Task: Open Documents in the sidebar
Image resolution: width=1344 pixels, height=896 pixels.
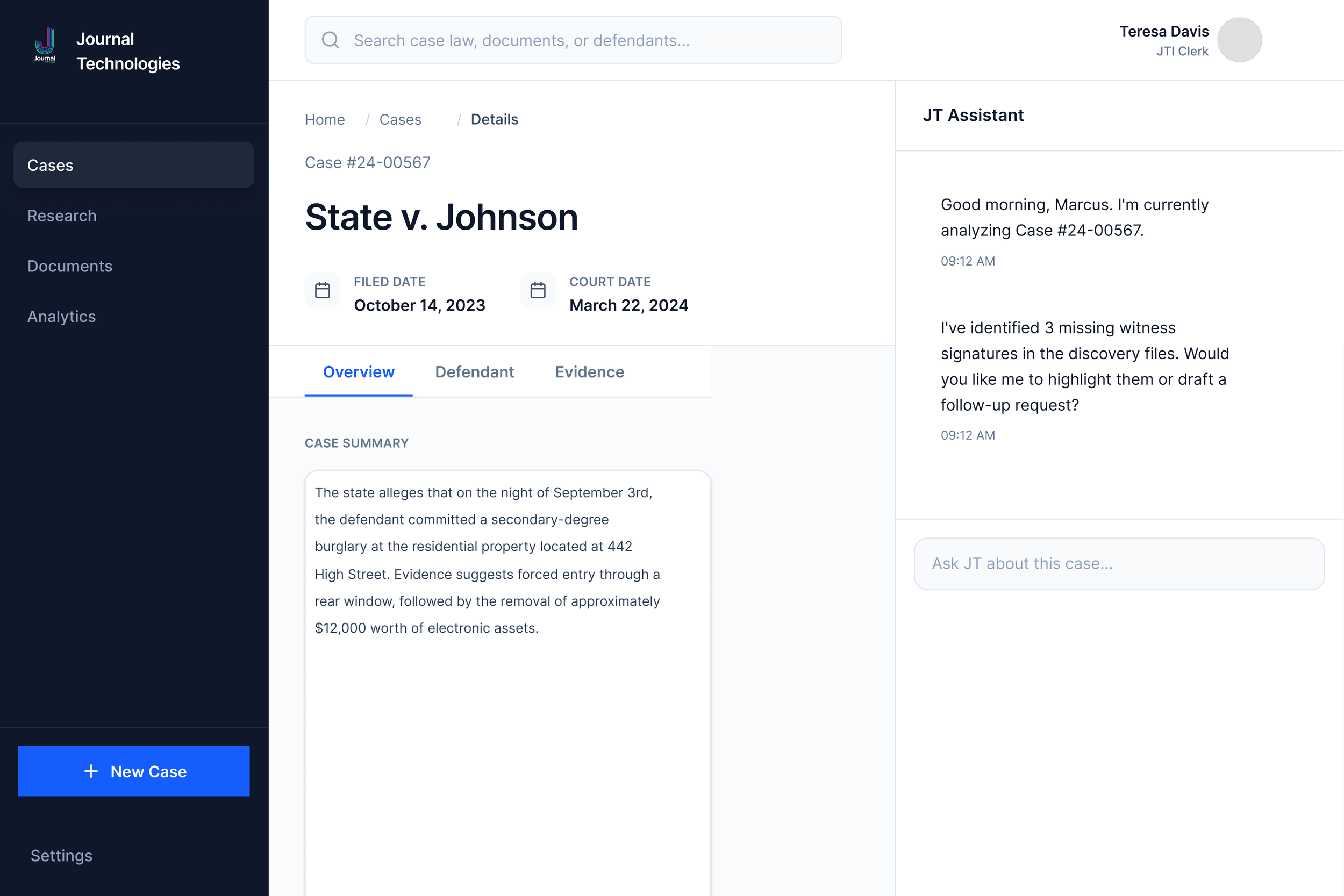Action: tap(70, 266)
